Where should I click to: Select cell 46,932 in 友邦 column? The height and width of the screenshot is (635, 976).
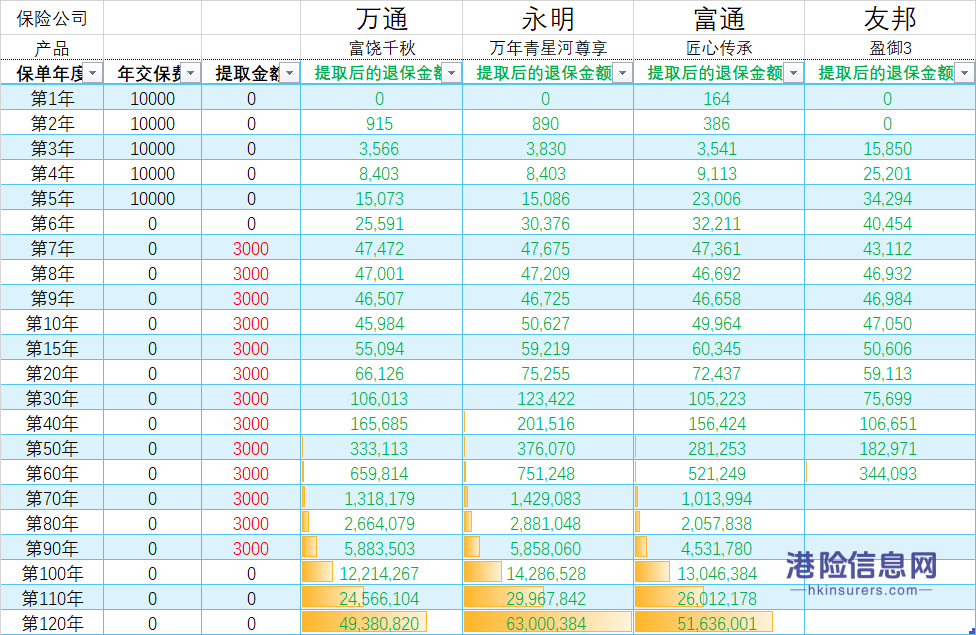(889, 273)
